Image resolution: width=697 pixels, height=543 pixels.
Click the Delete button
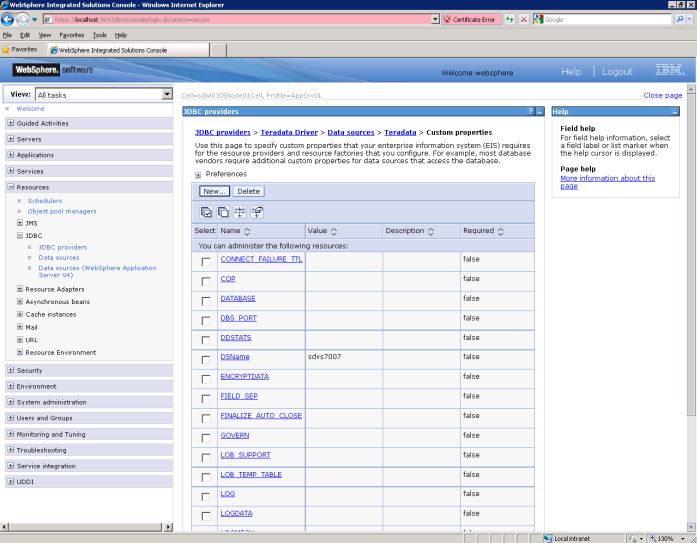tap(248, 192)
